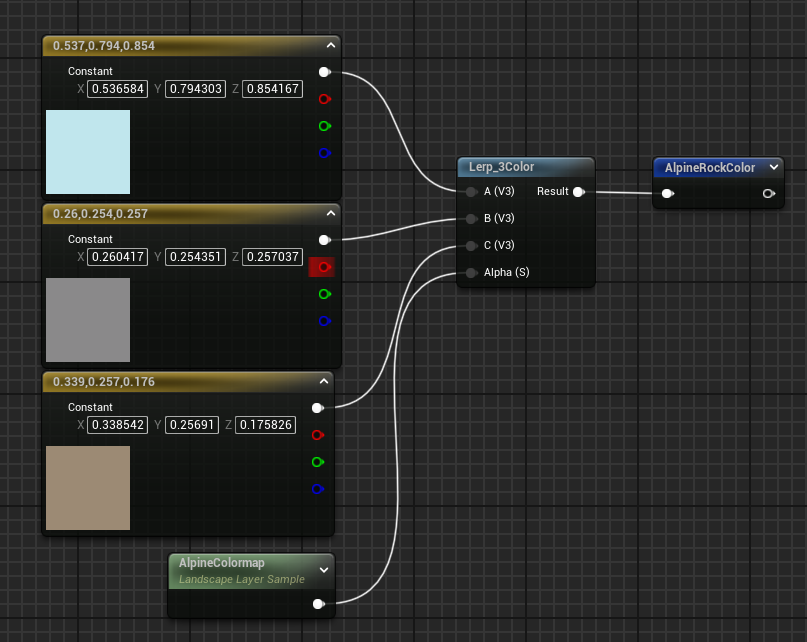Screen dimensions: 807x642
Task: Collapse the 0.26,0.254,0.257 constant node
Action: tap(330, 213)
